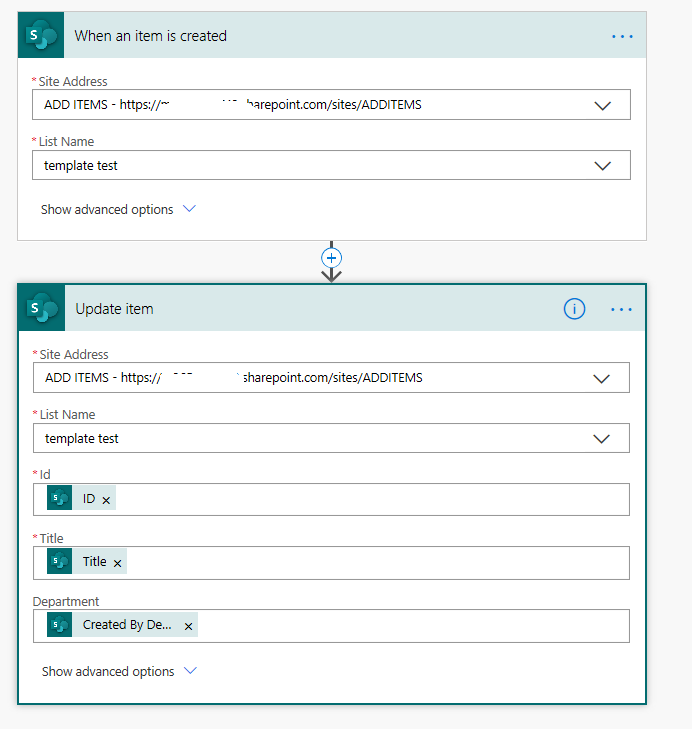Expand advanced options in Update item card
692x729 pixels.
click(x=119, y=671)
